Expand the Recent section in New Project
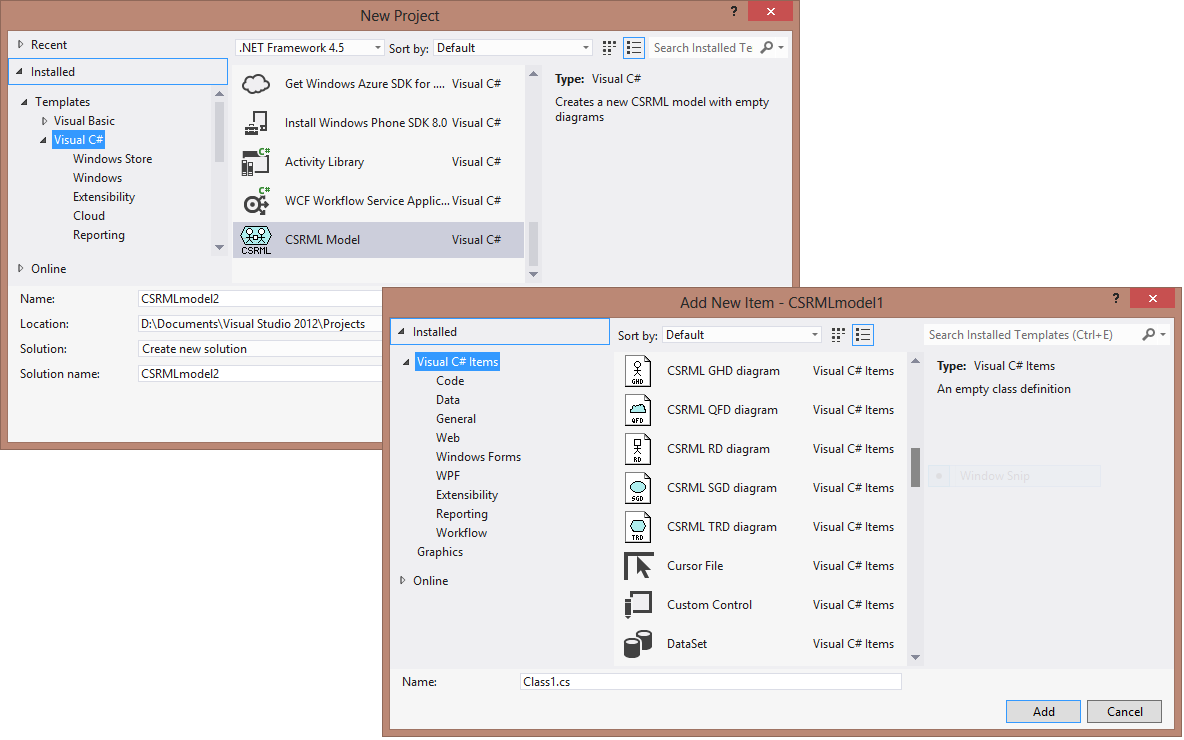The image size is (1184, 740). click(20, 45)
